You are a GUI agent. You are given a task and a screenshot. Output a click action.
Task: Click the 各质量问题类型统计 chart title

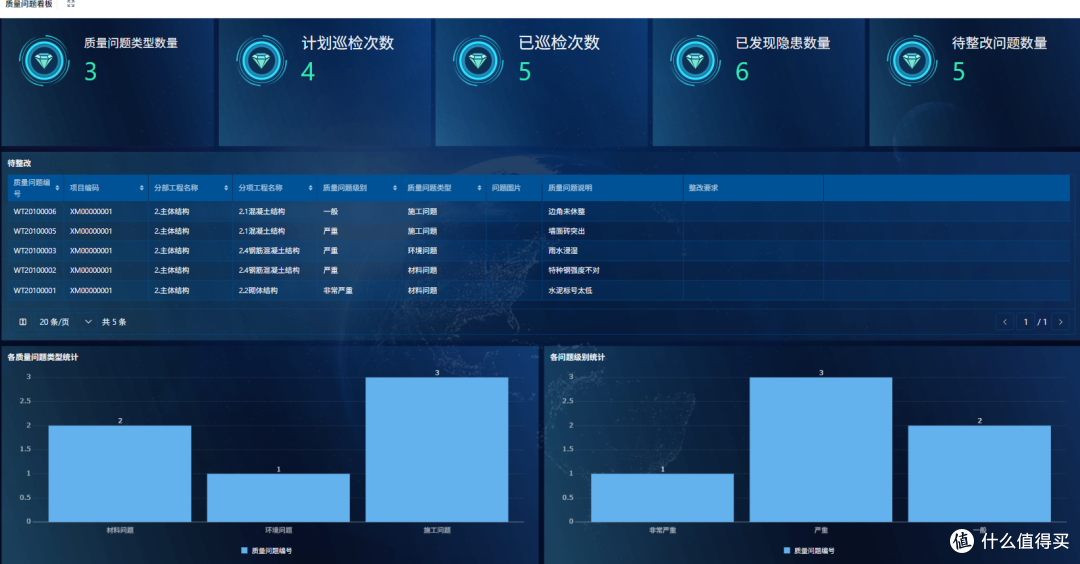43,357
